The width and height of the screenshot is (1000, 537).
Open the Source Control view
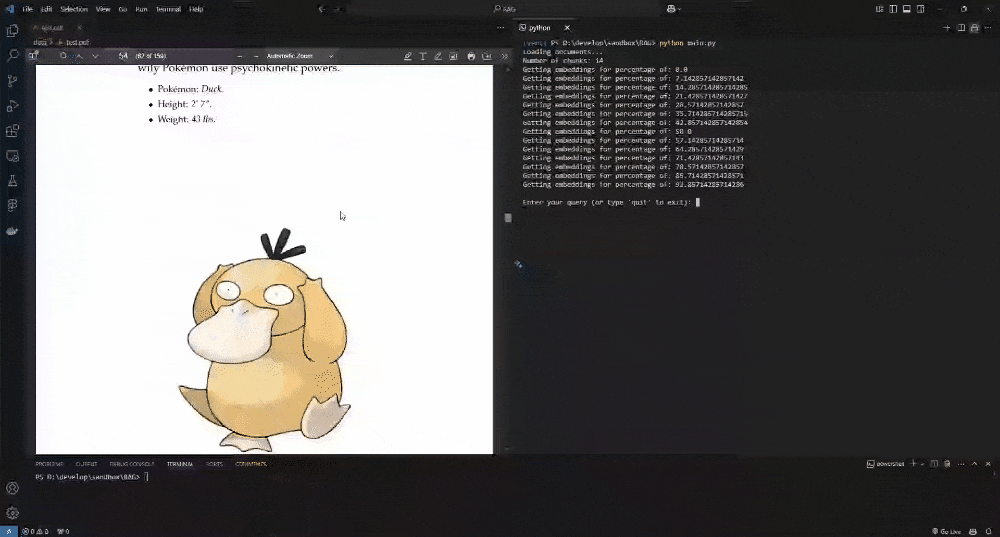[x=12, y=81]
